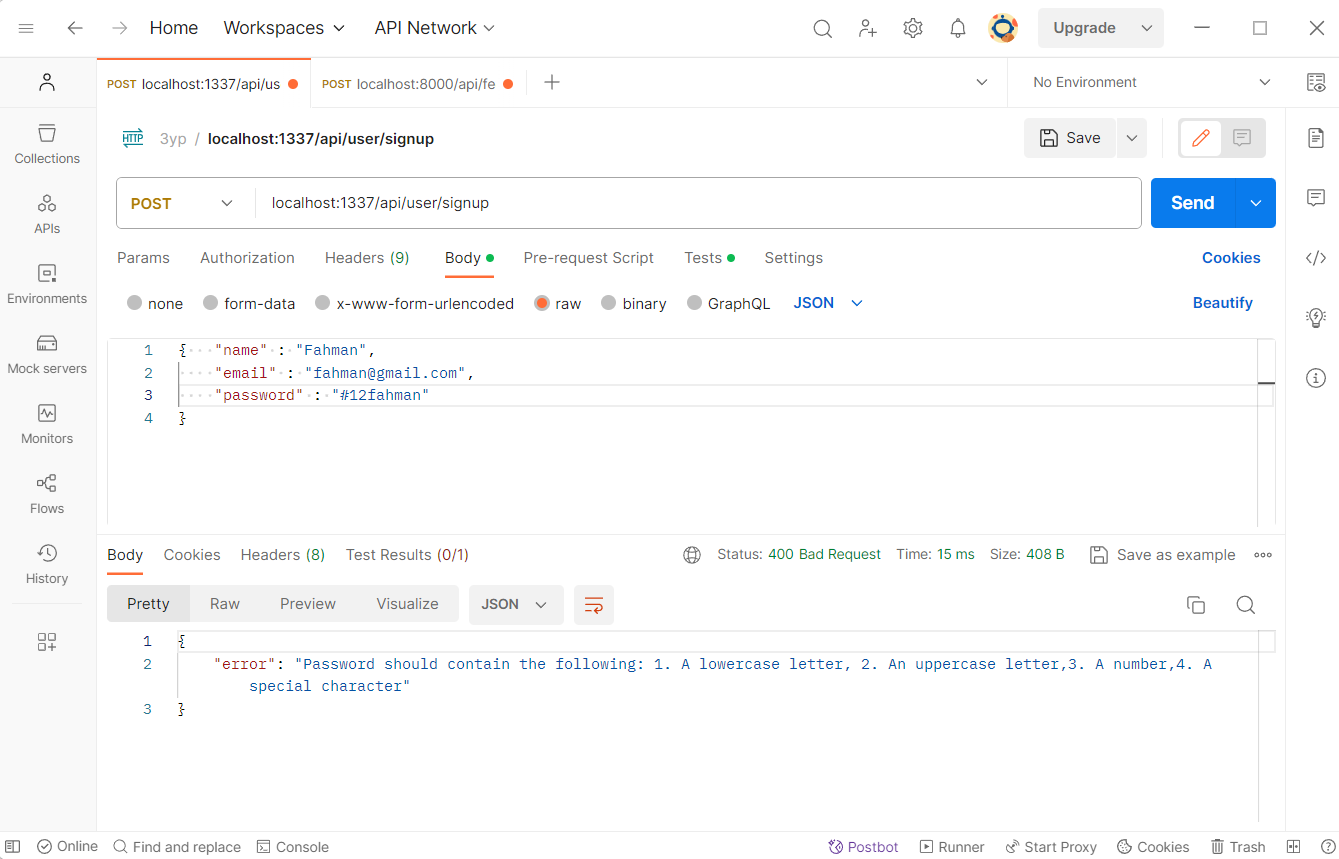Click the configure sidebar grid-plus icon
Image resolution: width=1339 pixels, height=859 pixels.
tap(47, 642)
